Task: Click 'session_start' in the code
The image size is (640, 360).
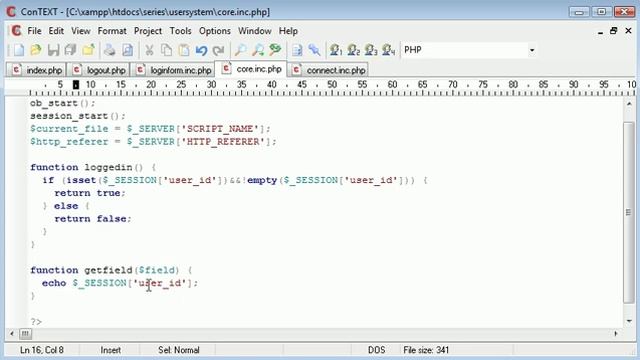Action: tap(69, 116)
